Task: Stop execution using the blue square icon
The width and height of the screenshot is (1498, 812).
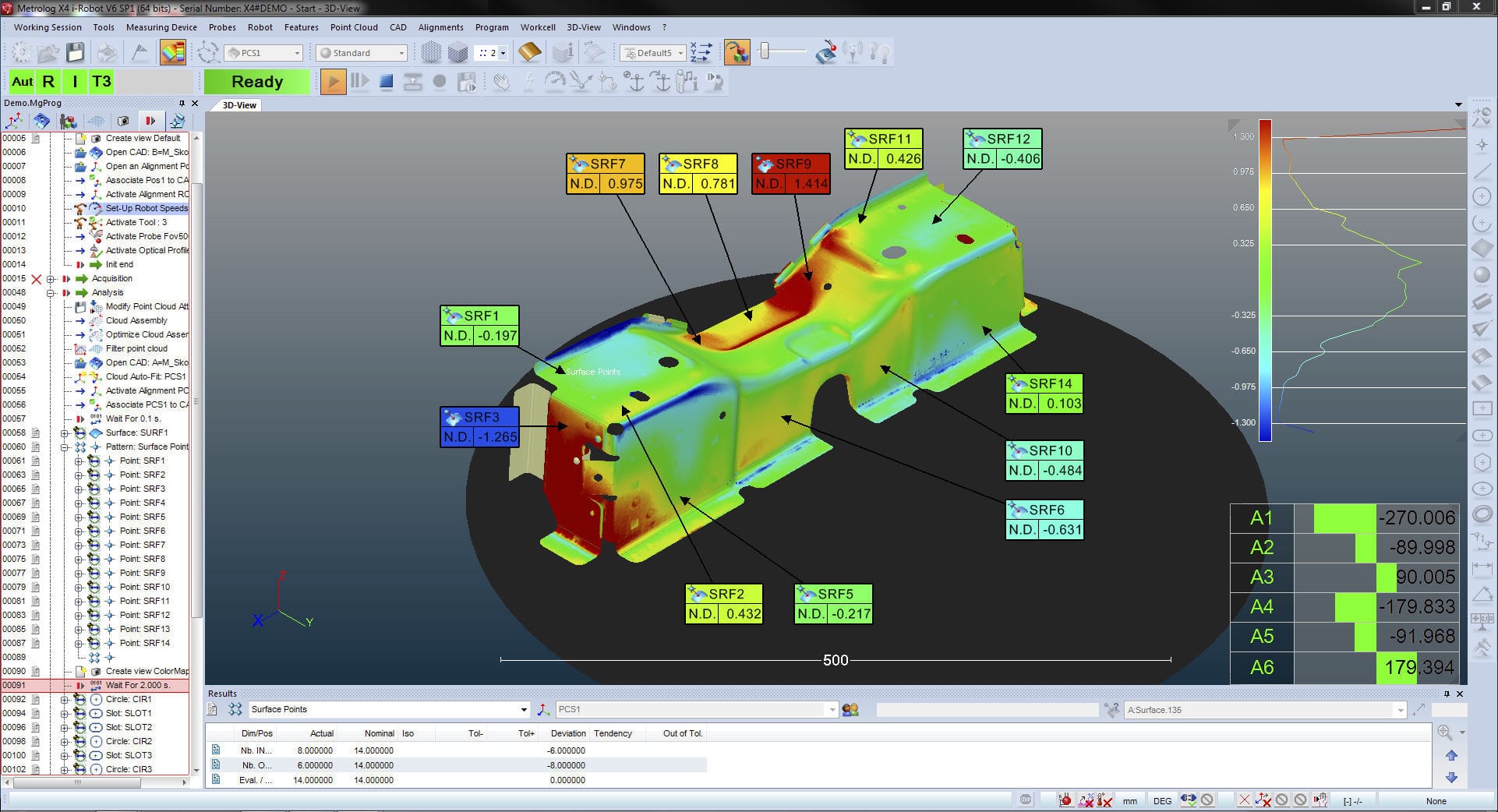Action: point(385,81)
